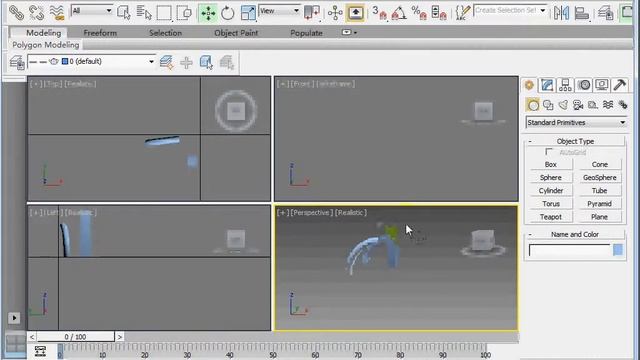Open the Selection ribbon tab
Screen dimensions: 640x360
pyautogui.click(x=165, y=33)
